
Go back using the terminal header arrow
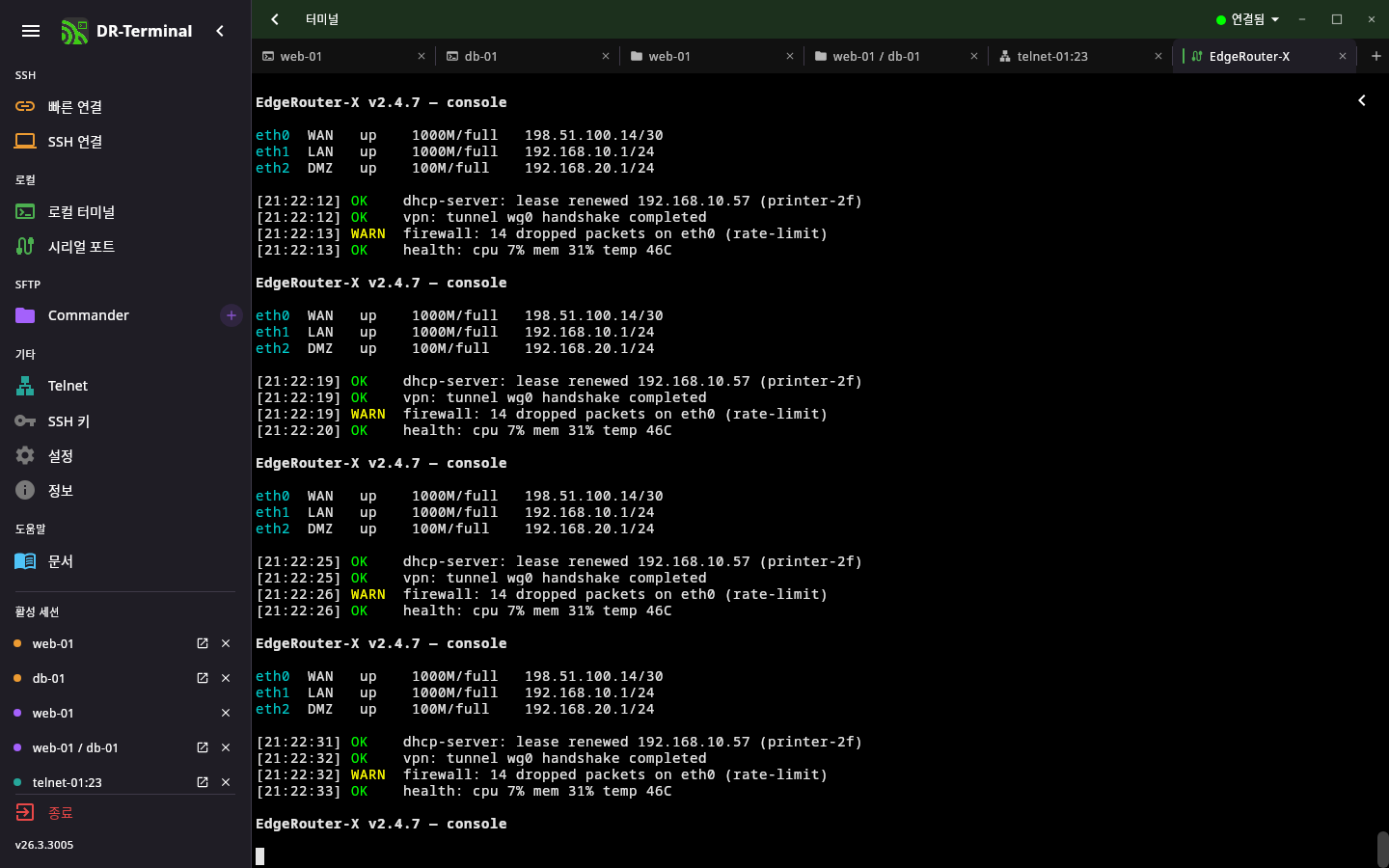click(x=275, y=19)
